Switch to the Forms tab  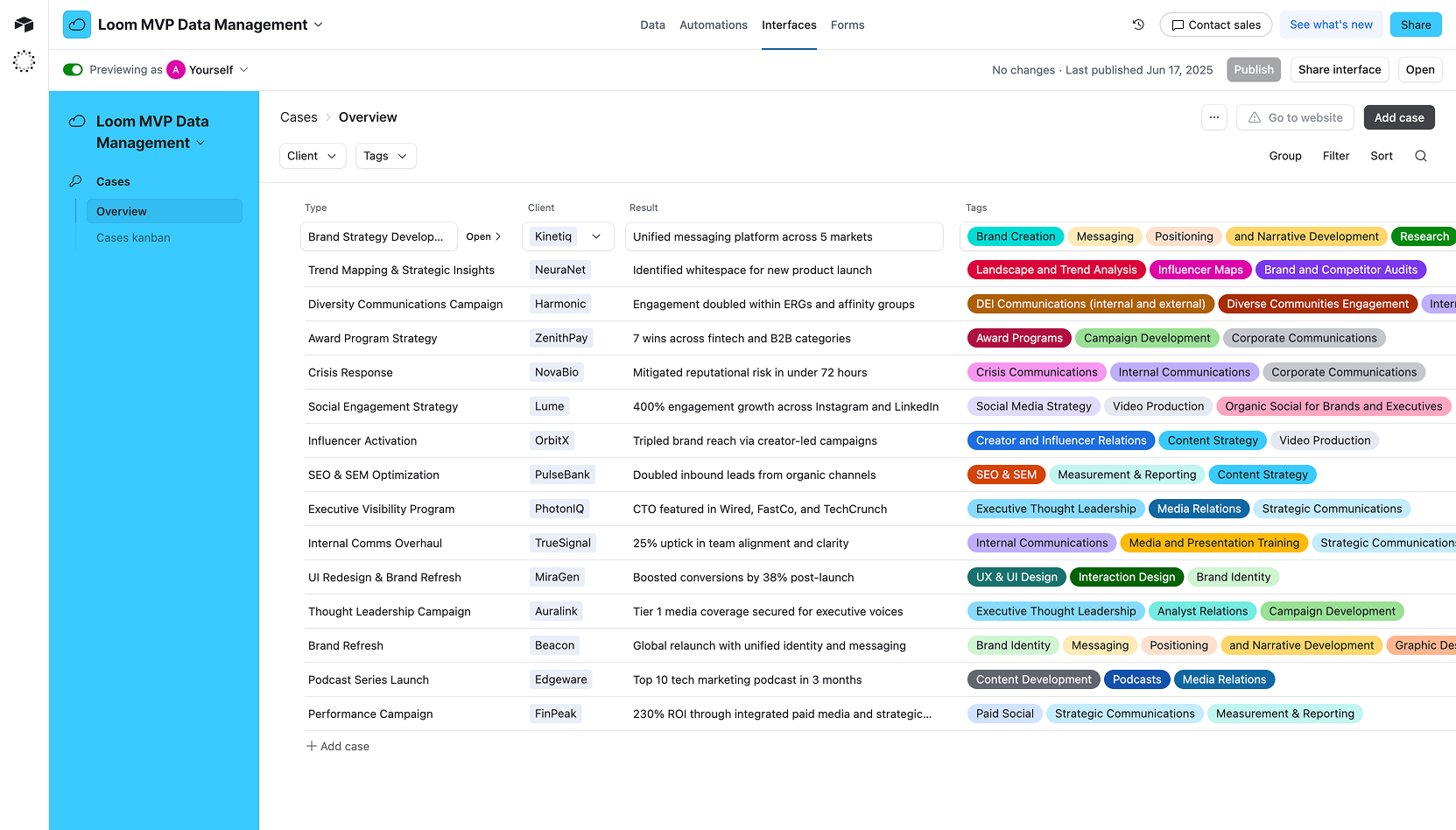tap(848, 25)
